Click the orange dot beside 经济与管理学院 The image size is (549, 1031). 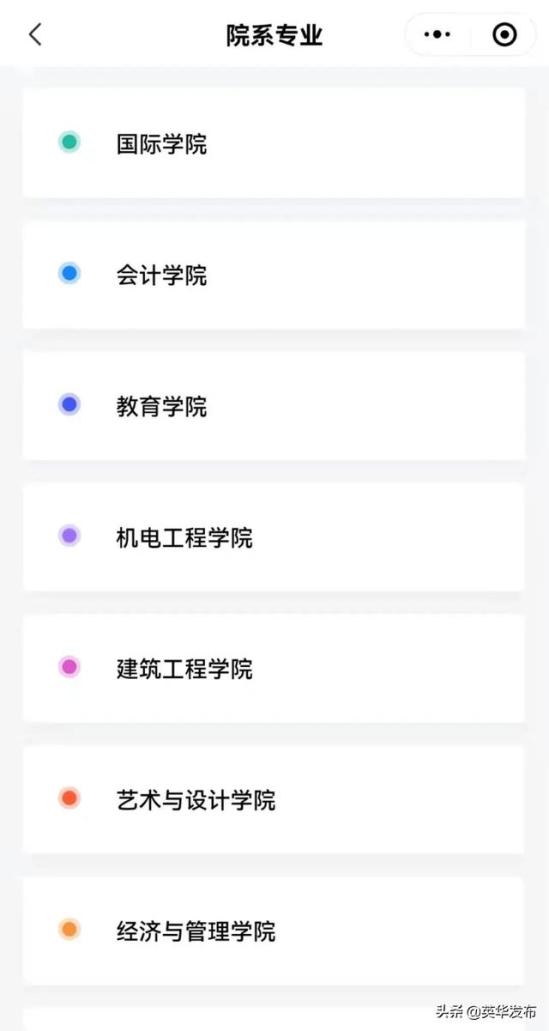[x=69, y=930]
